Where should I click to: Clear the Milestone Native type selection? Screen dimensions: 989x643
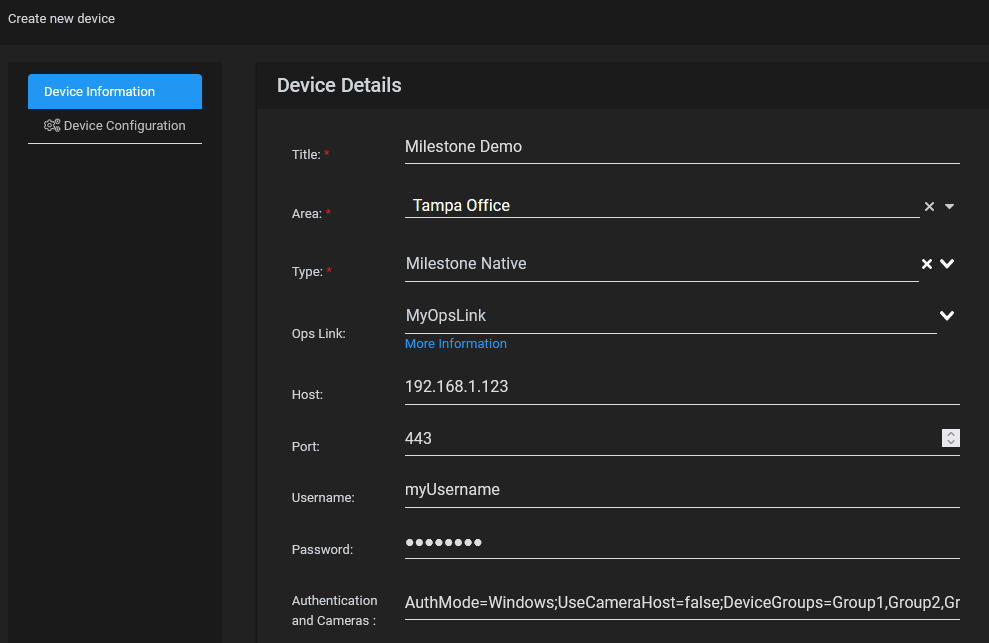click(x=927, y=264)
